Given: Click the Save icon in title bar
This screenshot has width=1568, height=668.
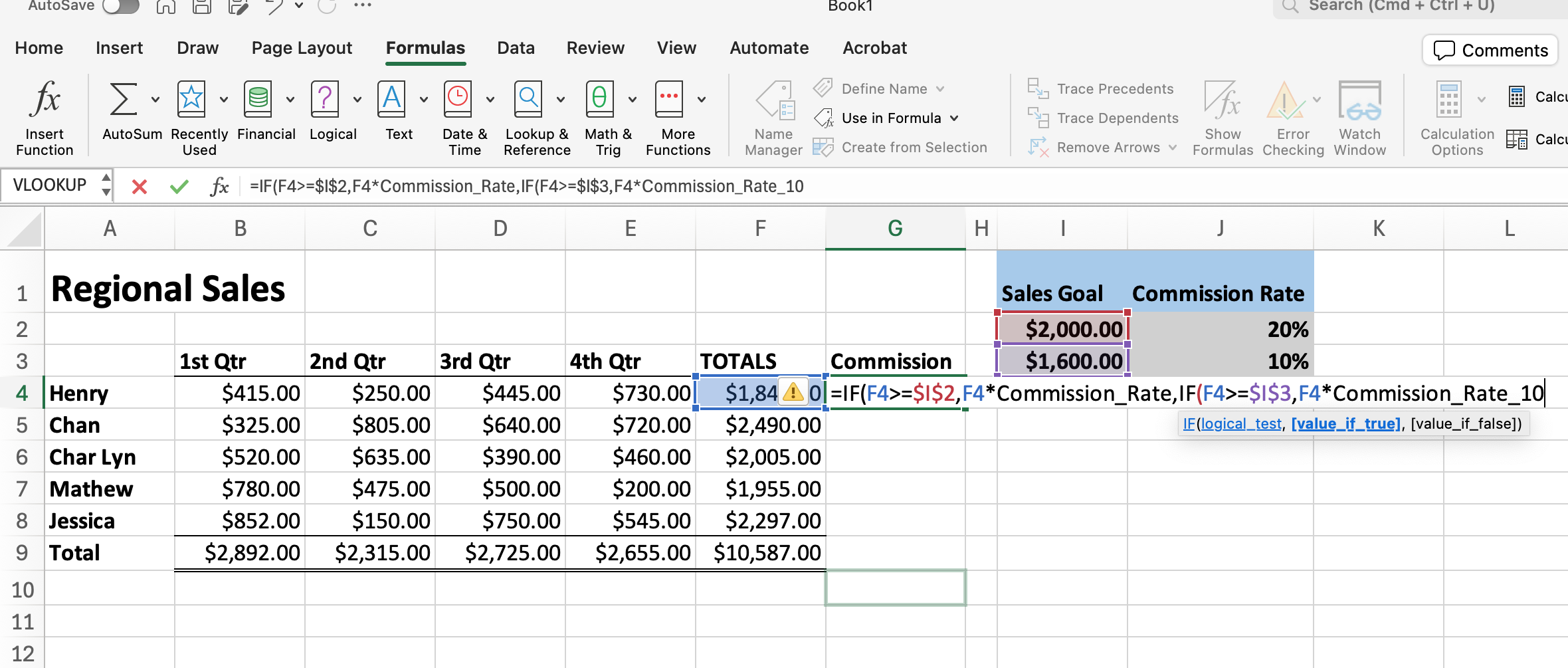Looking at the screenshot, I should click(201, 7).
